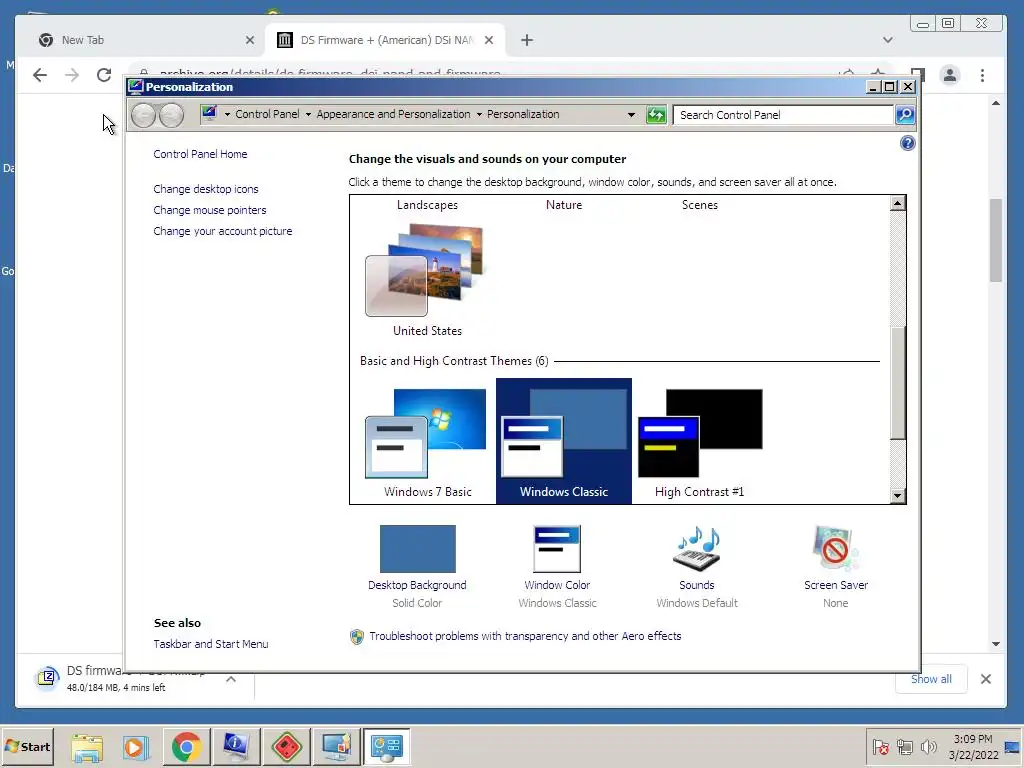Close the New Tab browser tab

pos(249,40)
